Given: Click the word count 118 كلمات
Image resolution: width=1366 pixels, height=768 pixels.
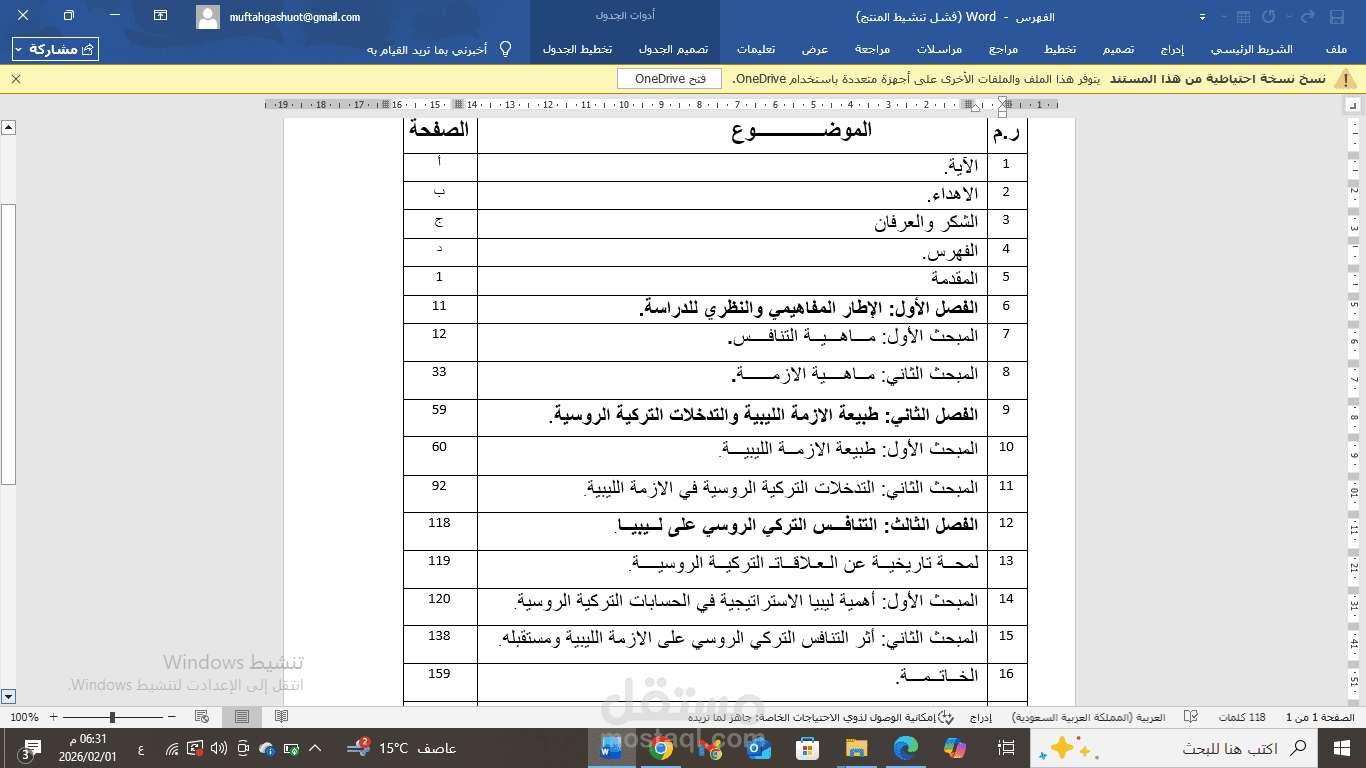Looking at the screenshot, I should click(x=1241, y=717).
